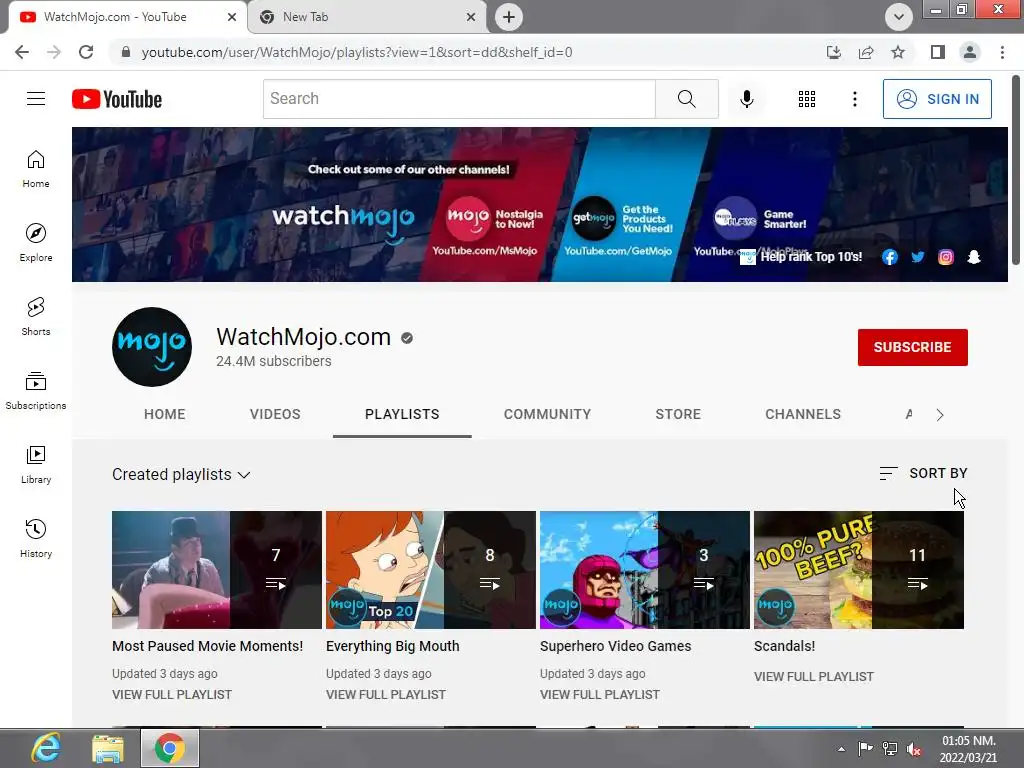Open Internet Explorer from the taskbar
This screenshot has height=768, width=1024.
pos(46,748)
